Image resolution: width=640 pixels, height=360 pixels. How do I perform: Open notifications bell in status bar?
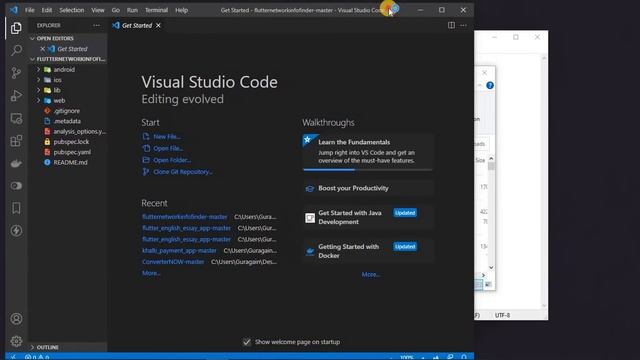point(464,357)
